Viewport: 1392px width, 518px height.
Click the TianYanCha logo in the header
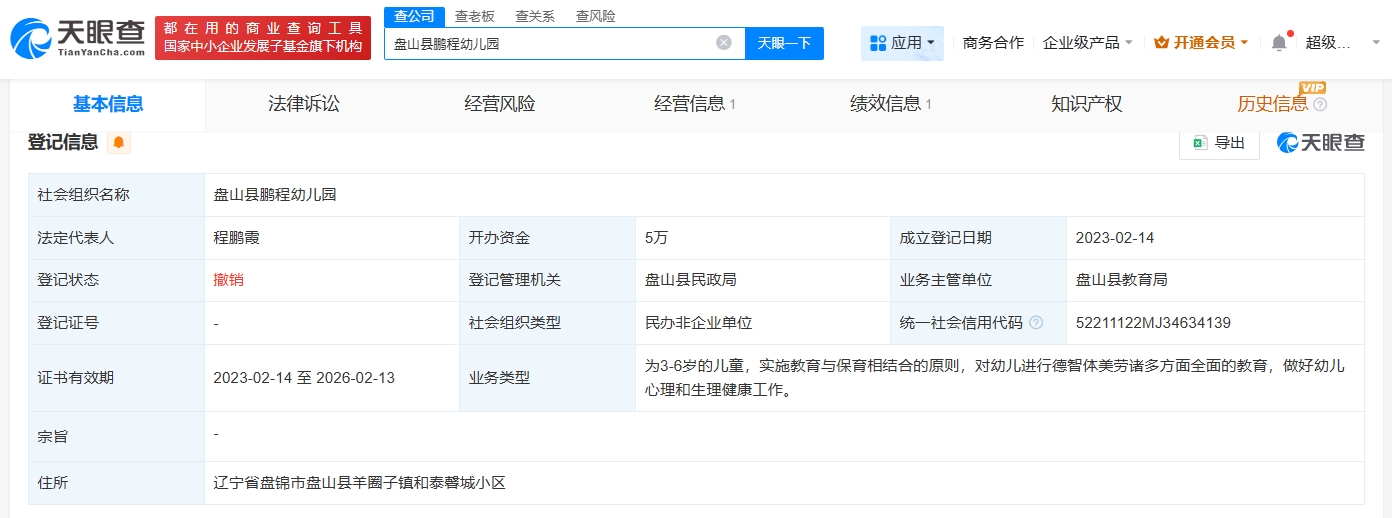[78, 39]
